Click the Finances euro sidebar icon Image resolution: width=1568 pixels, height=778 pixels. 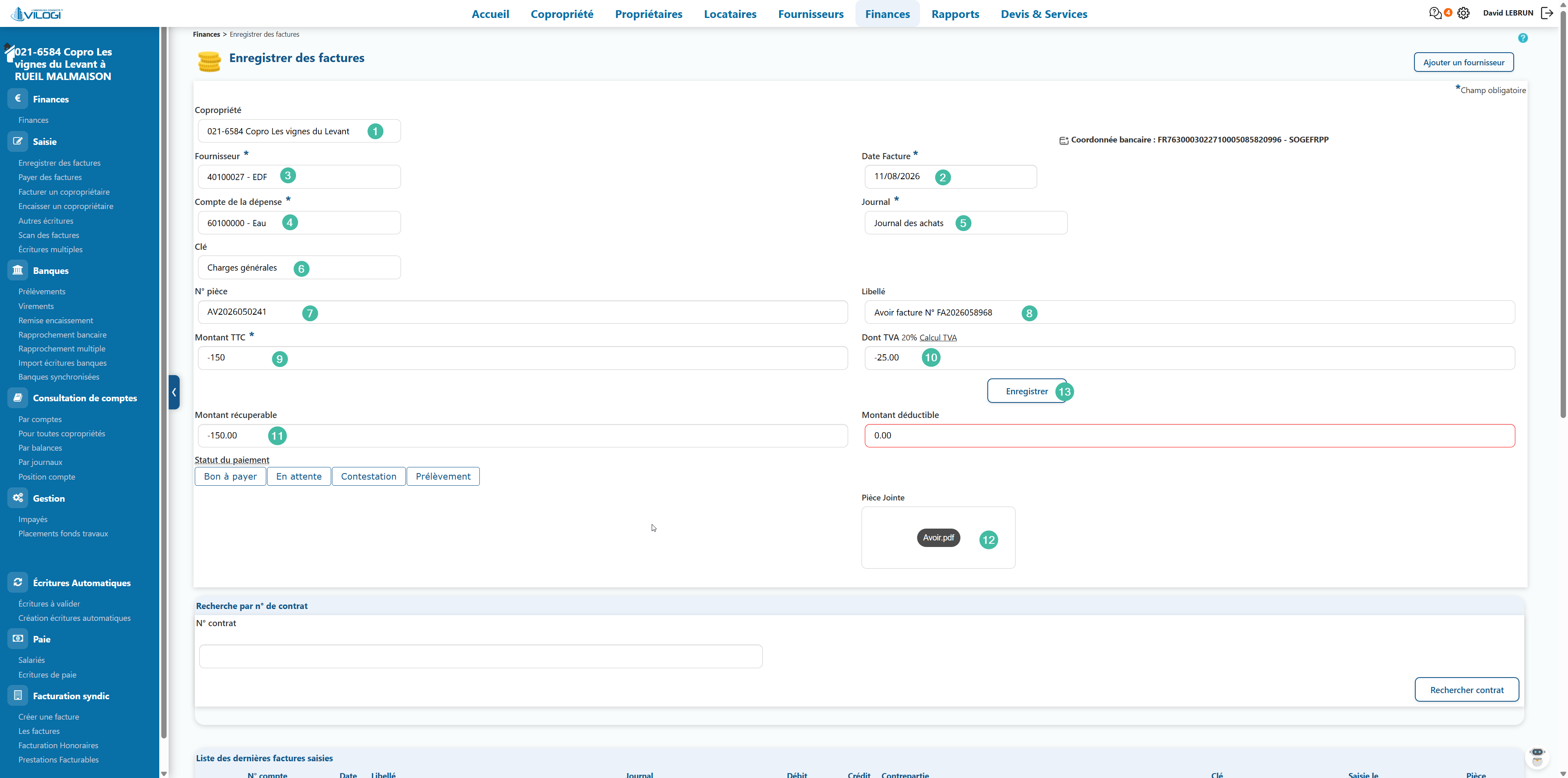pyautogui.click(x=18, y=98)
